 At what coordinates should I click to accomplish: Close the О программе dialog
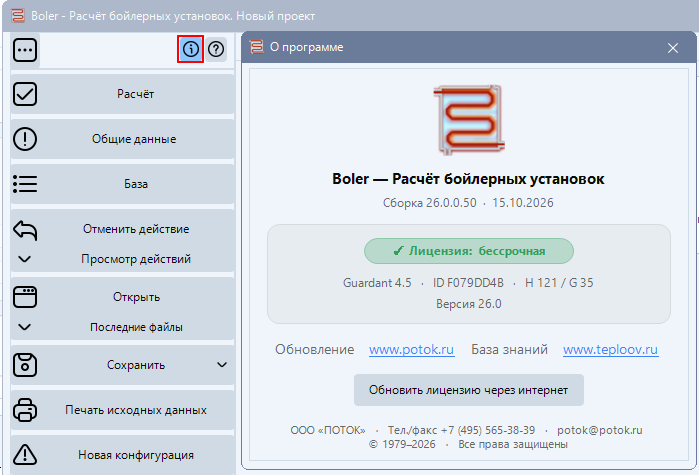tap(673, 48)
